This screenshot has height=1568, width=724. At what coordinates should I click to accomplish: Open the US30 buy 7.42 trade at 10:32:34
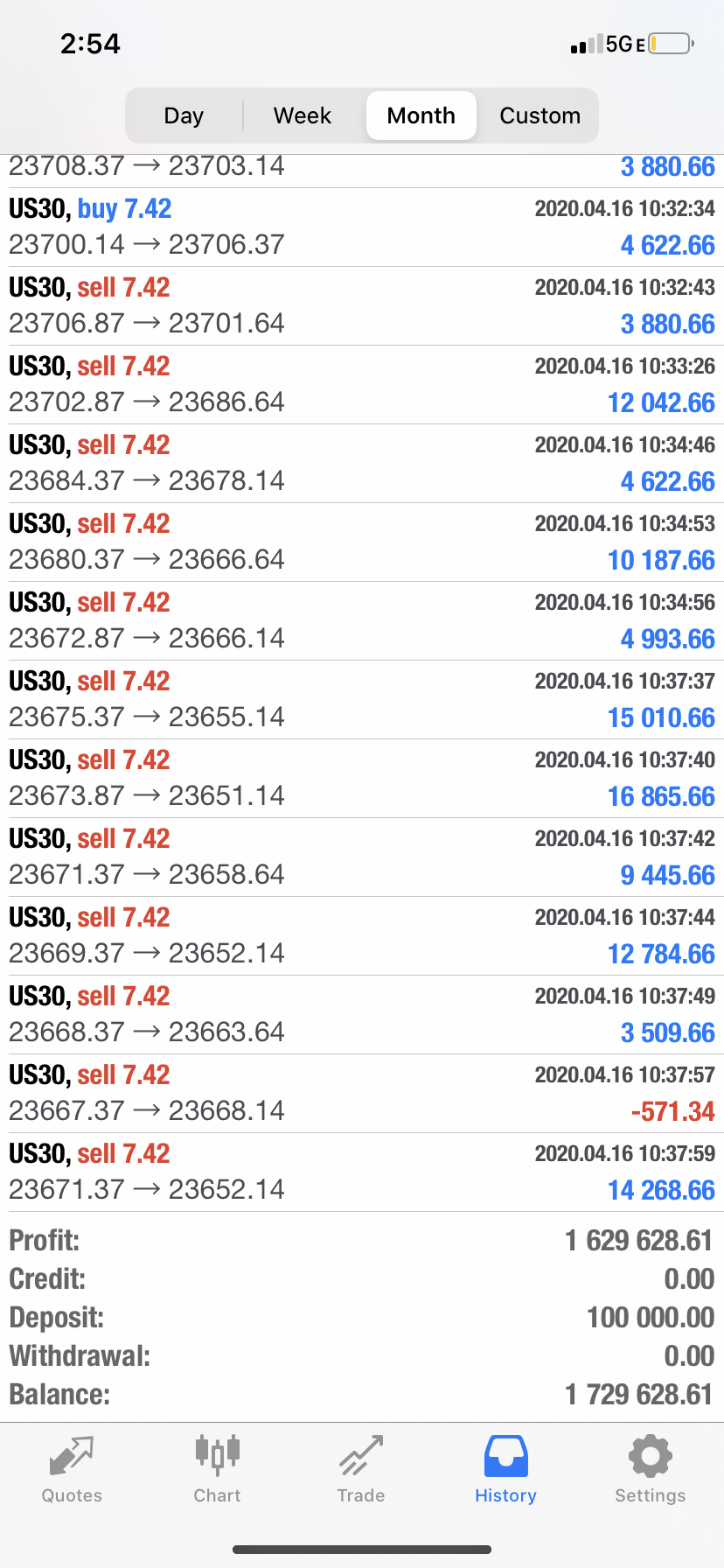coord(362,227)
